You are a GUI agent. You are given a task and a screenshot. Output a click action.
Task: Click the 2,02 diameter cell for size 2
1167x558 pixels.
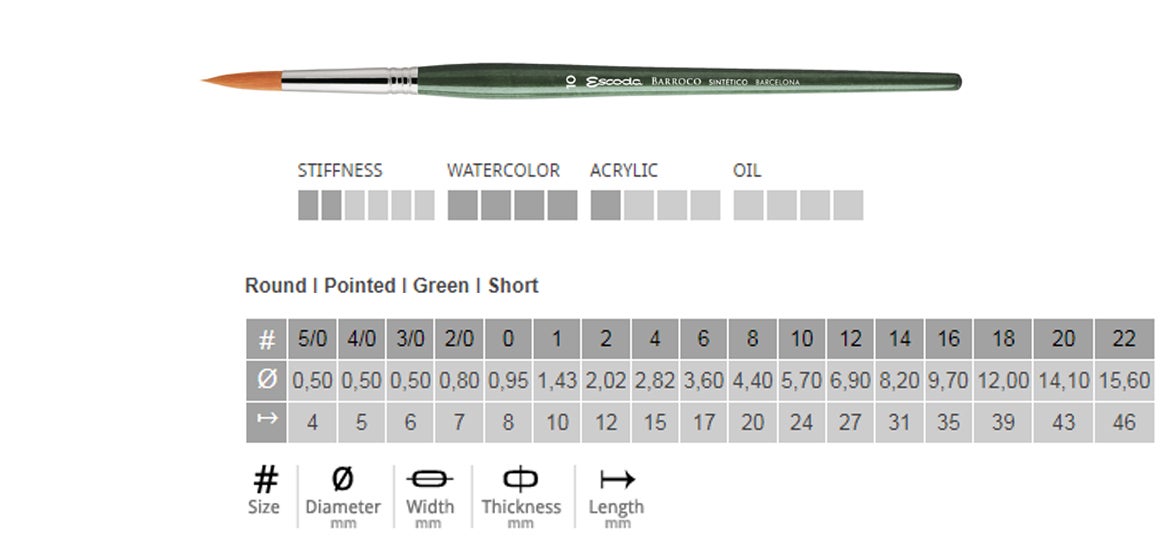(x=606, y=381)
